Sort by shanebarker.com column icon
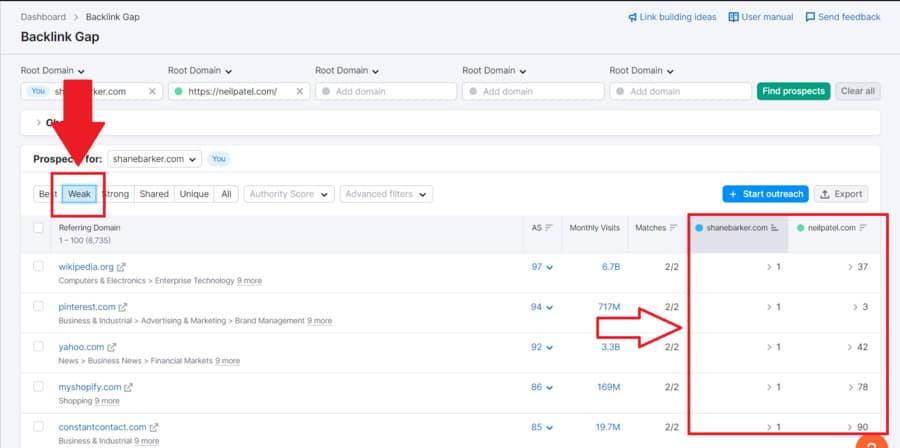 coord(774,228)
